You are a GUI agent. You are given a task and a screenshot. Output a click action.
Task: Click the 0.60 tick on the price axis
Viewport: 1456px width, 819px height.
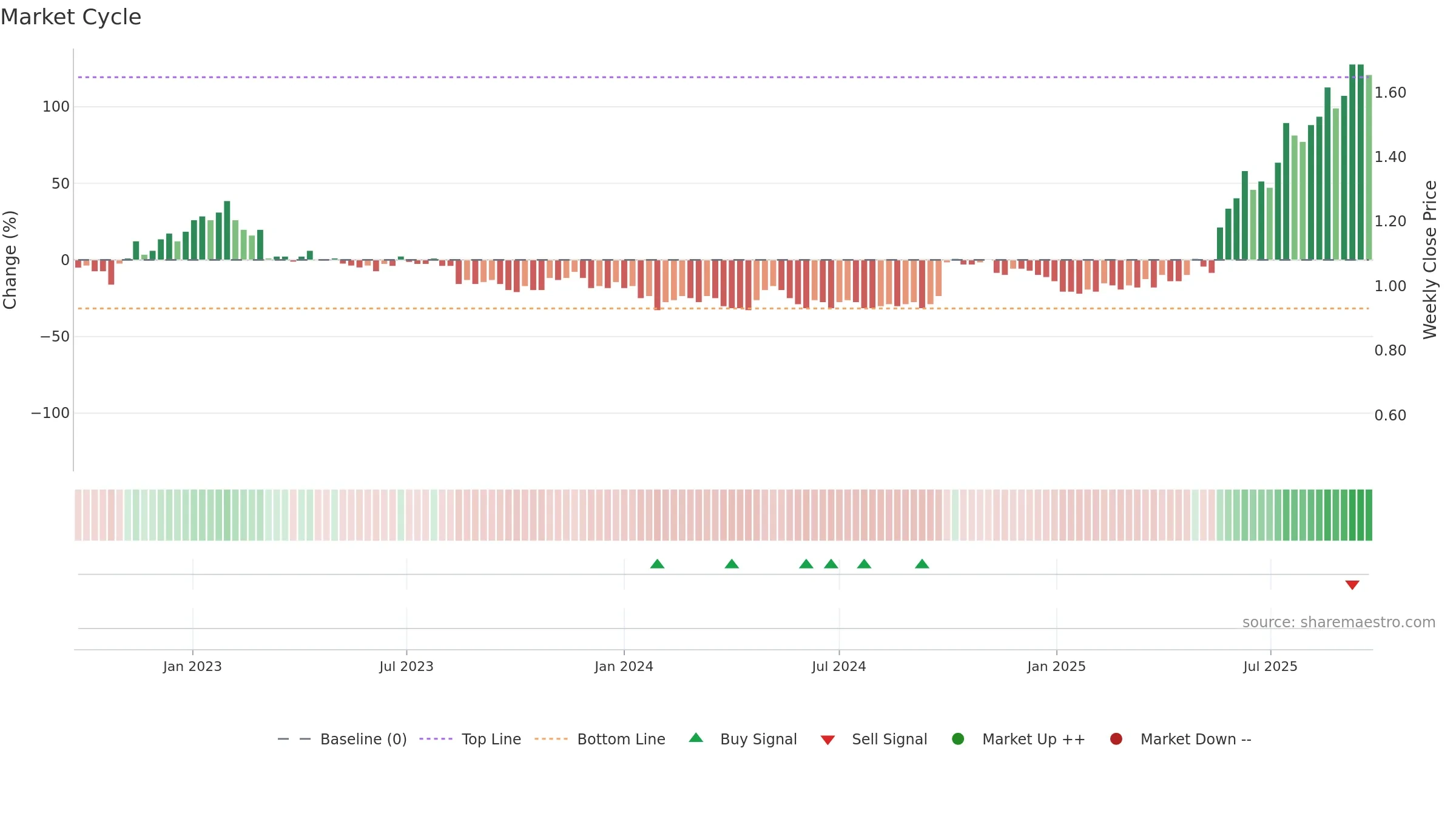(1390, 416)
